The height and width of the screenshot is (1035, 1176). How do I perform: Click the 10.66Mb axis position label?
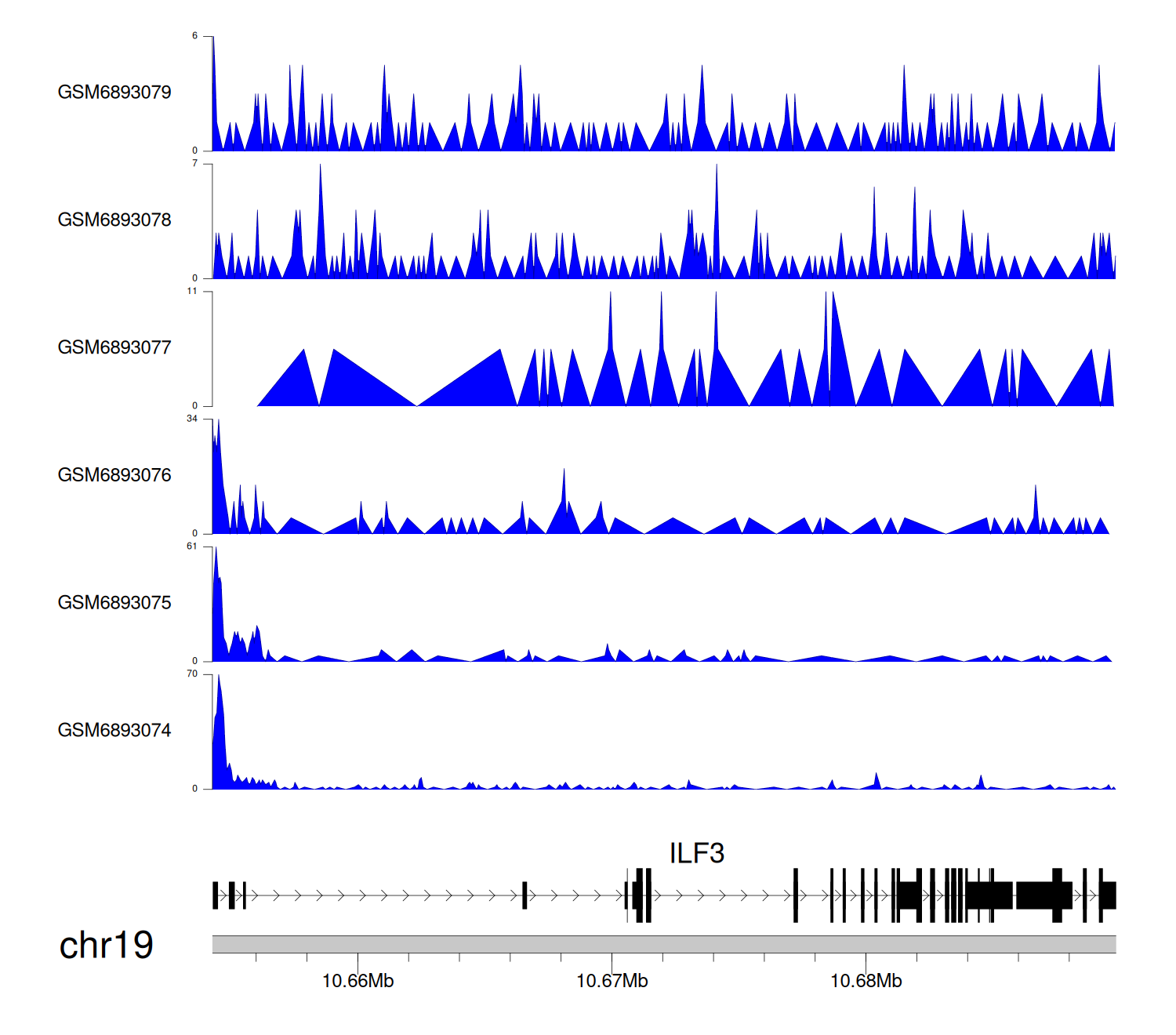click(358, 981)
